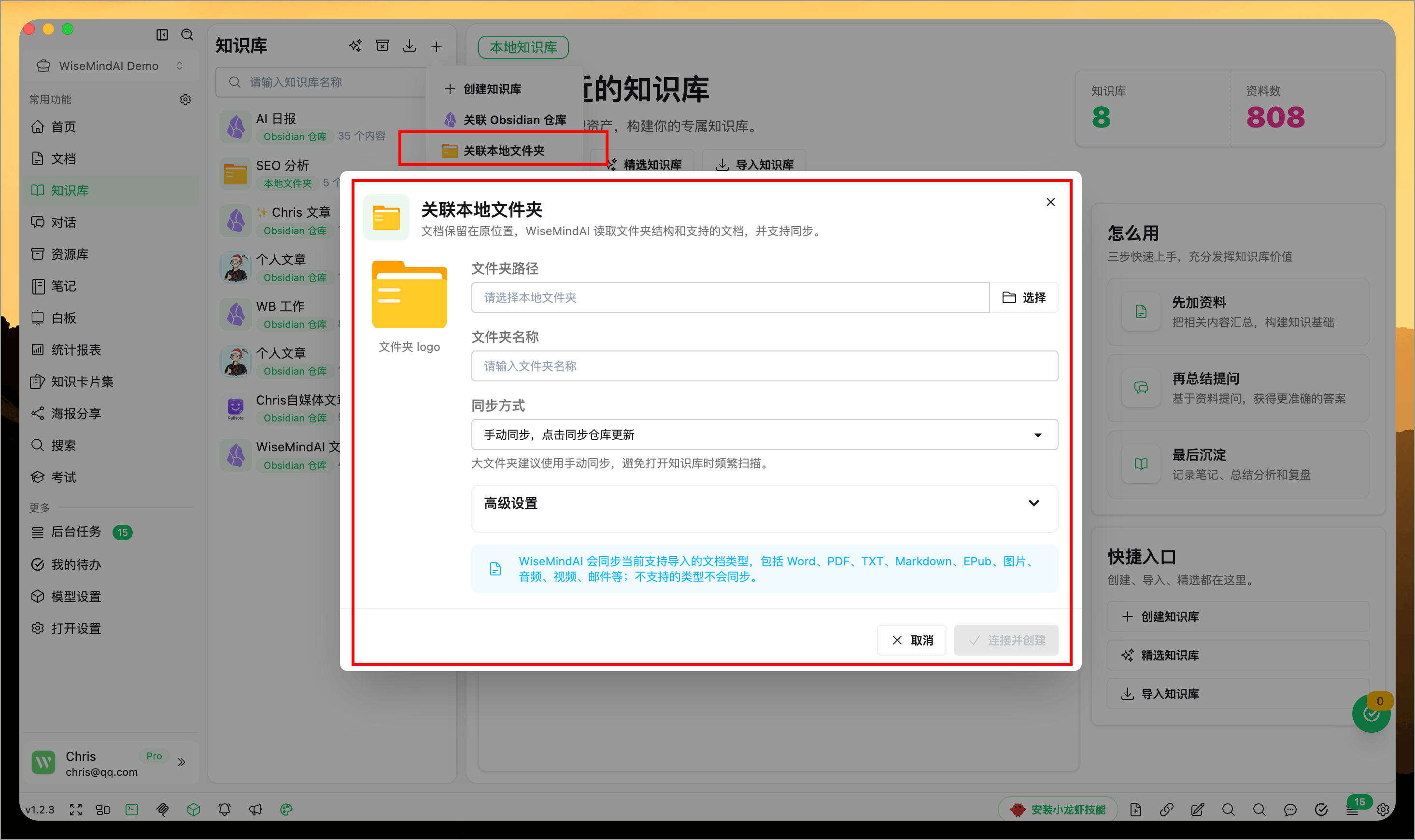This screenshot has height=840, width=1415.
Task: Open the gear icon at status bar right end
Action: coord(1383,810)
